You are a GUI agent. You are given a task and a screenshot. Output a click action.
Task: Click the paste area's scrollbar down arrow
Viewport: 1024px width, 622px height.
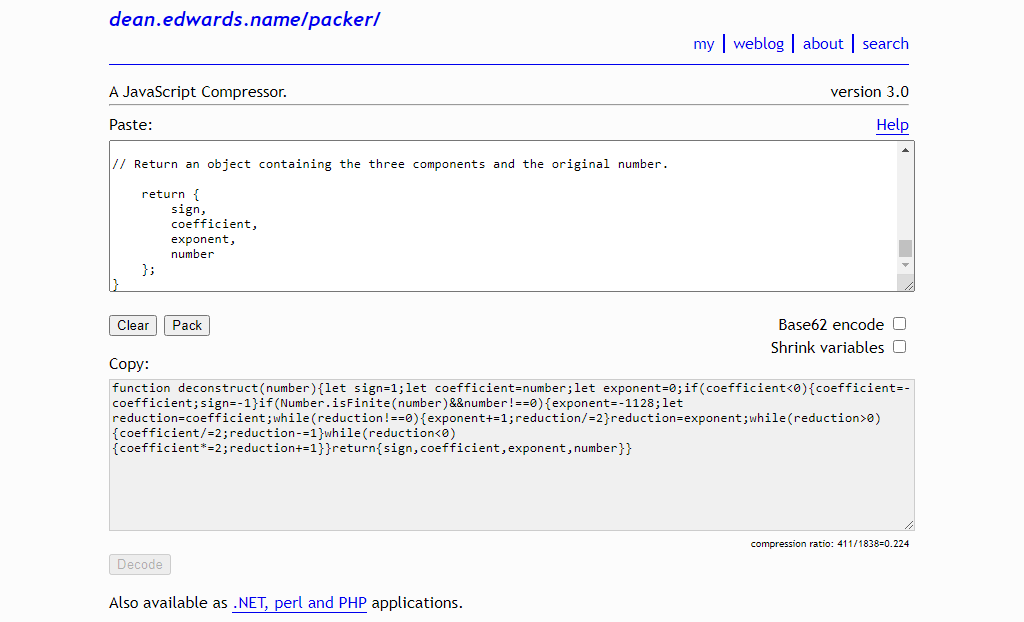(x=906, y=263)
